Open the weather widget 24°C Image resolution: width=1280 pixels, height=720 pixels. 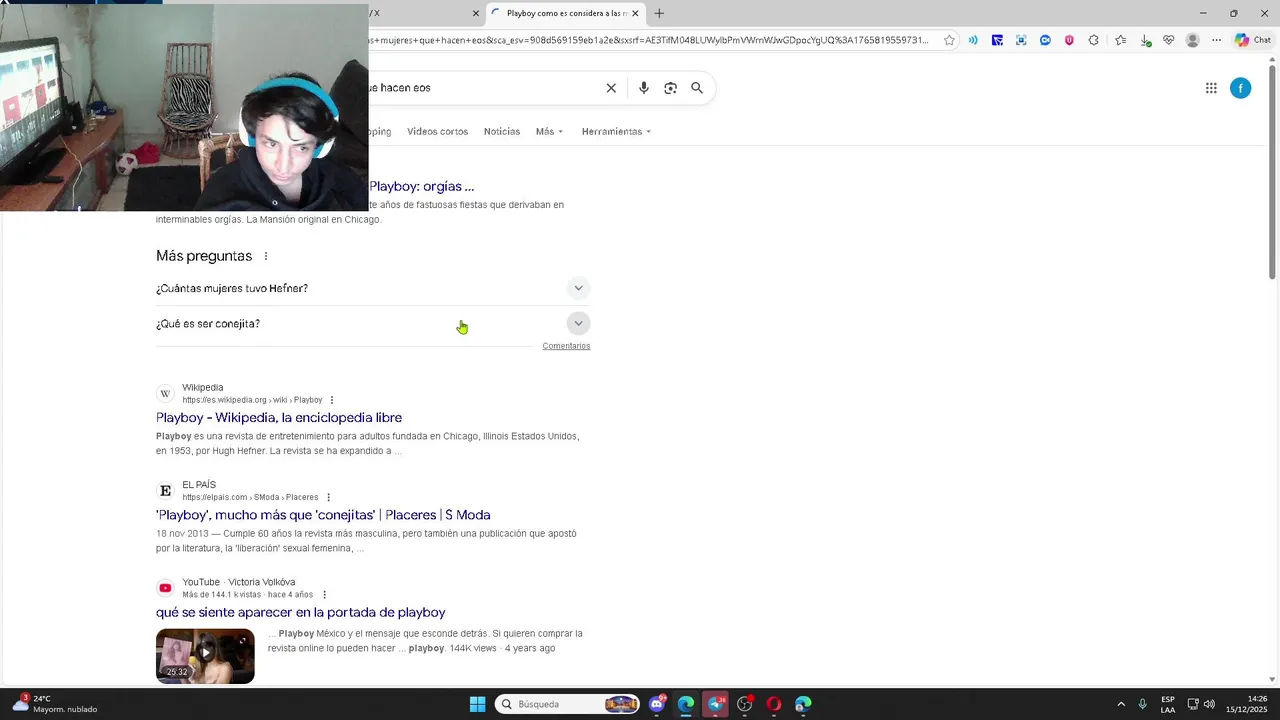coord(55,704)
